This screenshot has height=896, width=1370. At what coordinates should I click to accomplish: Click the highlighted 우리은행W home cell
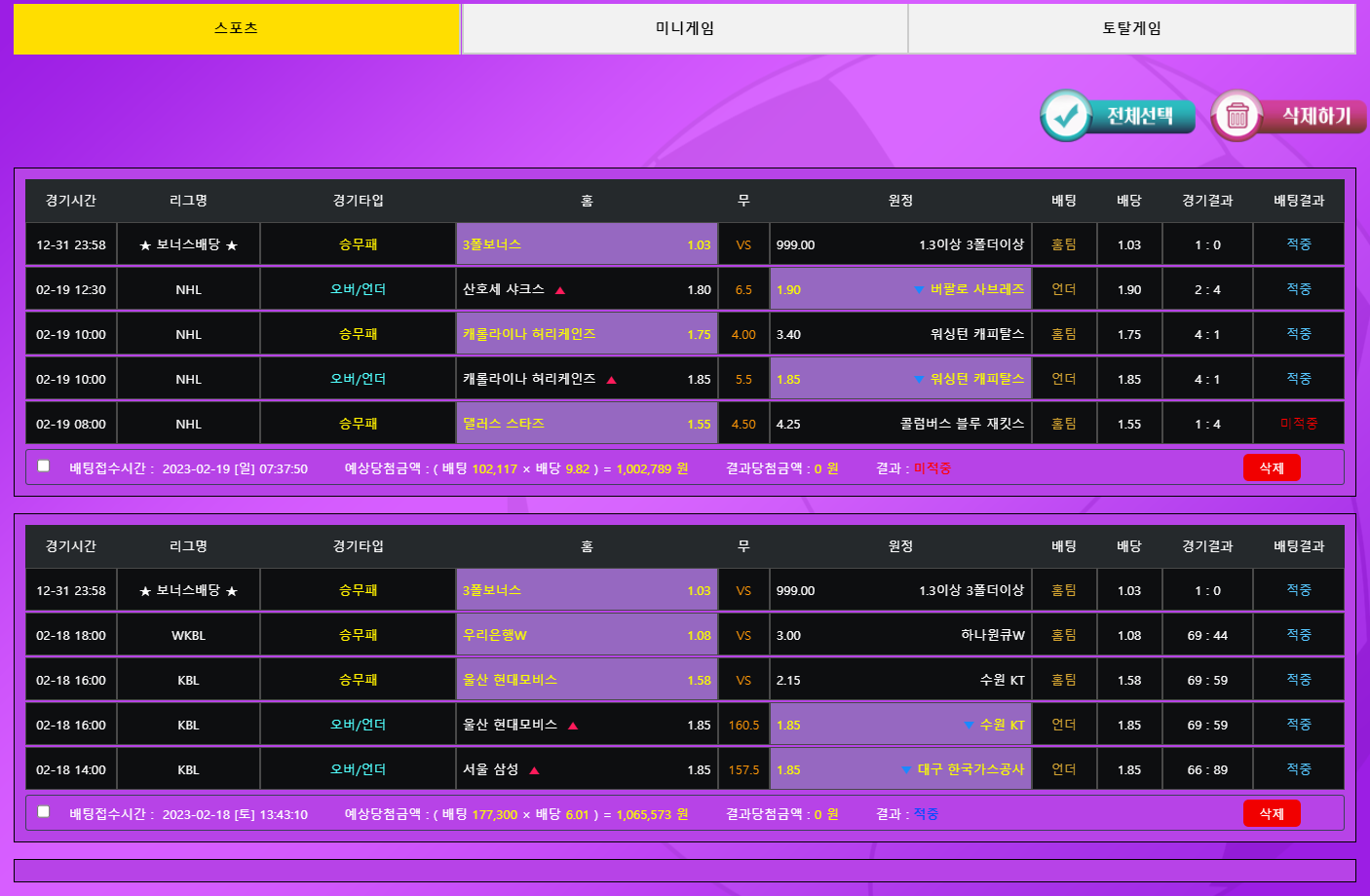[587, 635]
